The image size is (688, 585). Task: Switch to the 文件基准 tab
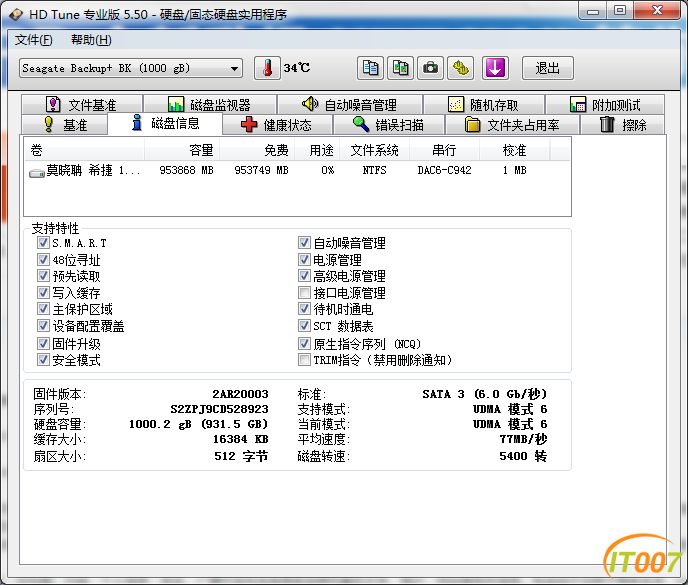point(82,104)
